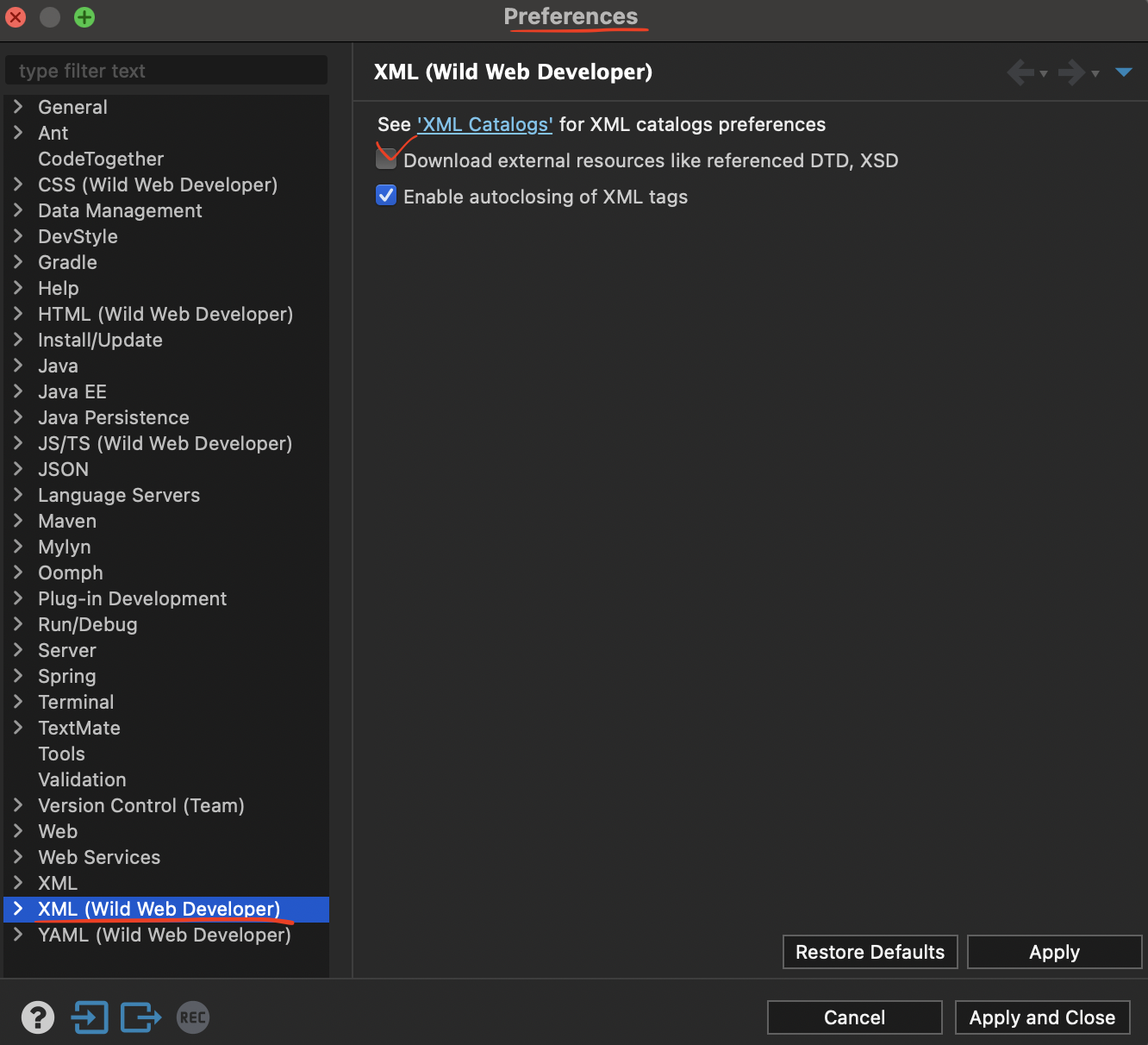
Task: Click the Apply button
Action: [x=1055, y=952]
